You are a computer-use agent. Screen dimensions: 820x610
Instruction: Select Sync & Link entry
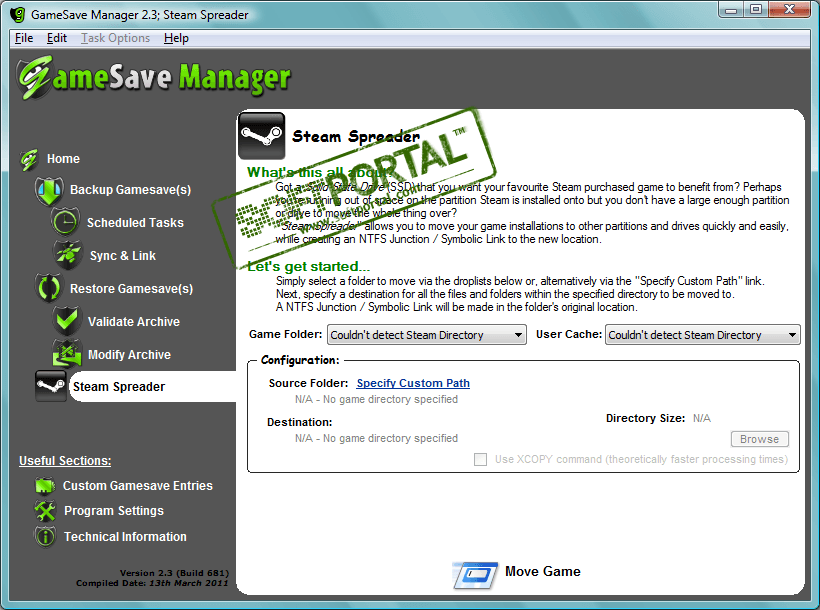click(x=123, y=255)
